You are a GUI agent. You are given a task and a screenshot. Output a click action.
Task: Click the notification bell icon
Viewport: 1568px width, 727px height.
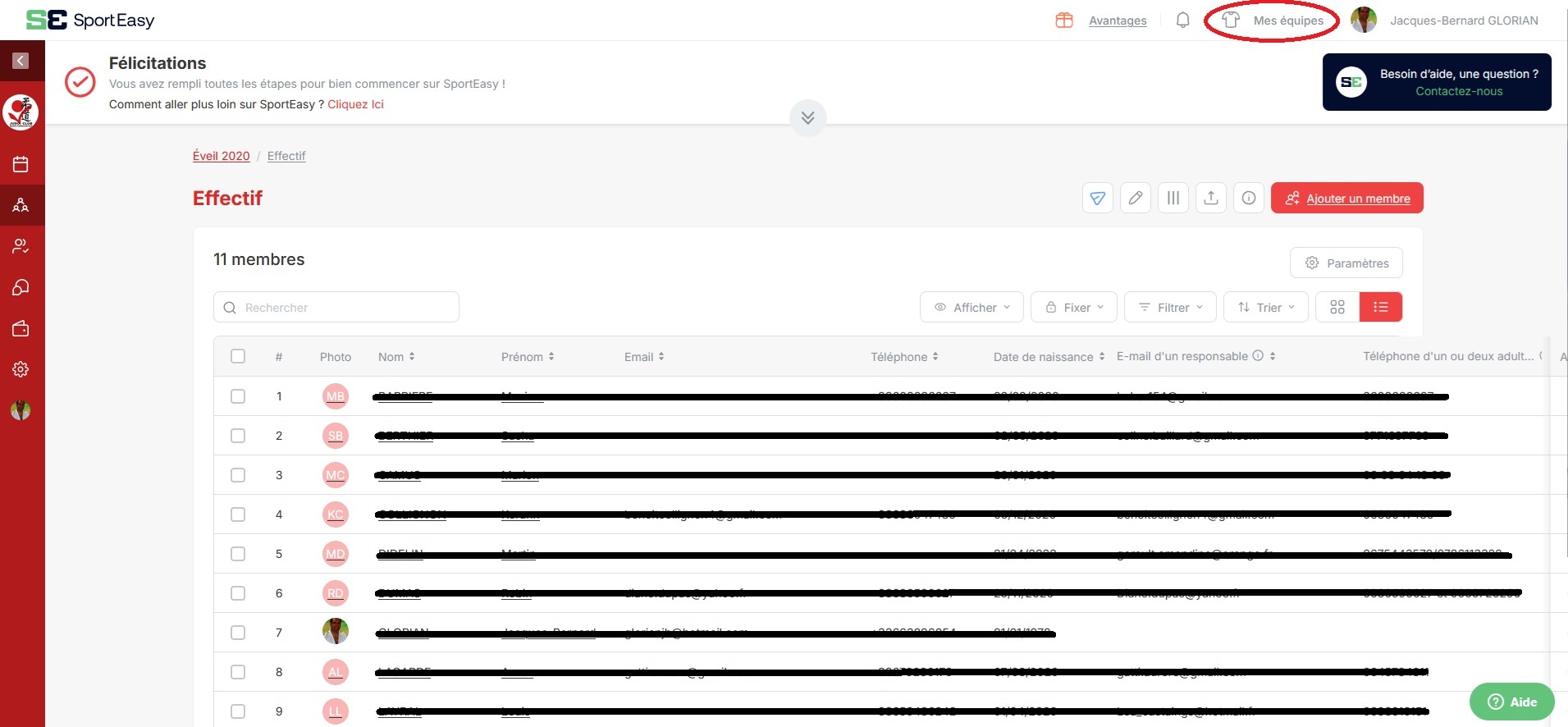1182,21
